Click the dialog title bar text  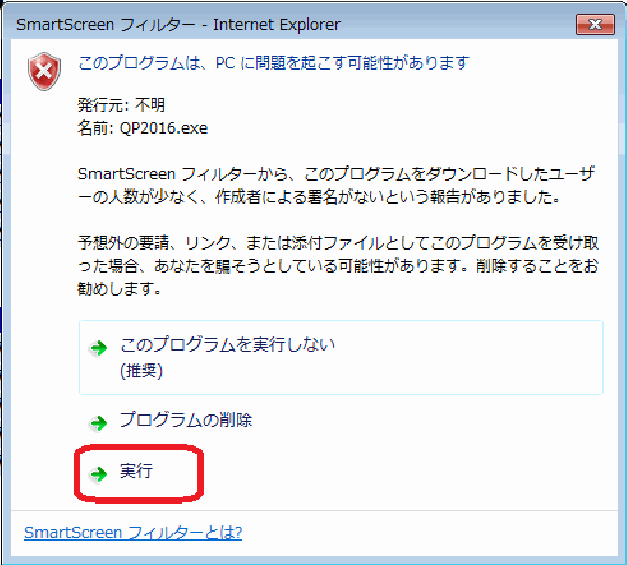click(x=175, y=23)
